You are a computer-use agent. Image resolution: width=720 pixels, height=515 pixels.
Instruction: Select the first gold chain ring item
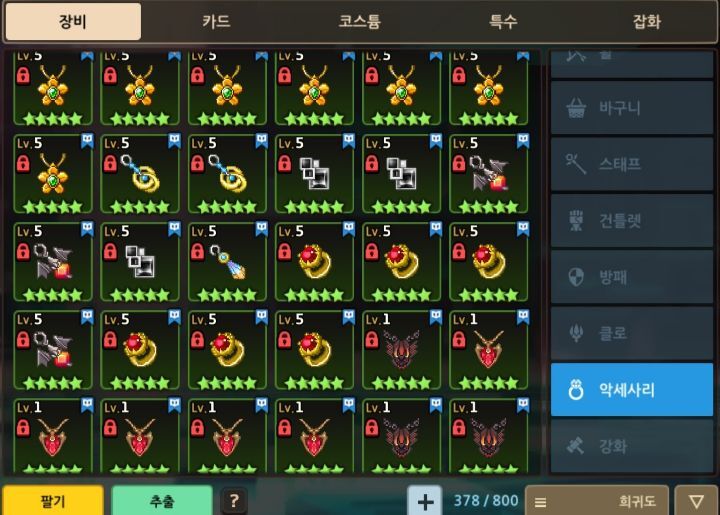140,174
